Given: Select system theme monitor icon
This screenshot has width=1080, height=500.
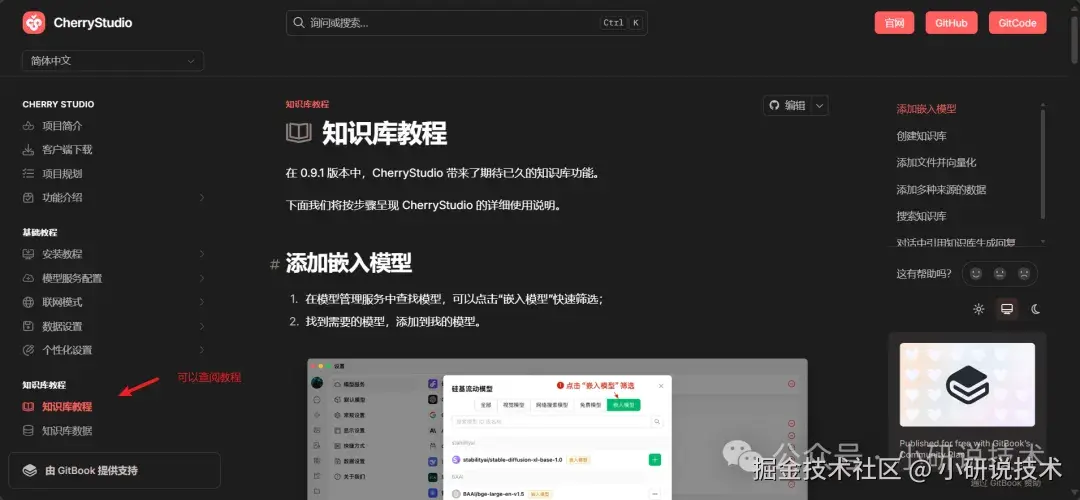Looking at the screenshot, I should (1007, 309).
